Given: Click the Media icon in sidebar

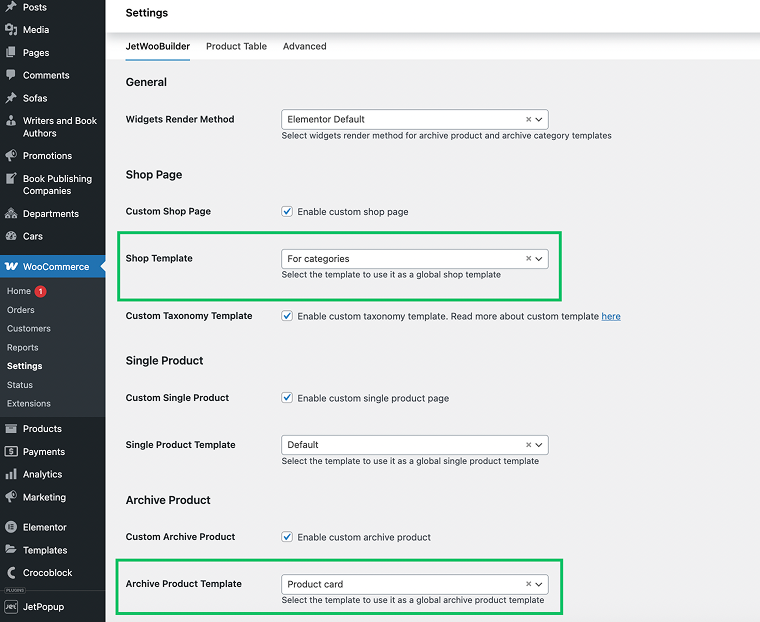Looking at the screenshot, I should click(x=11, y=30).
